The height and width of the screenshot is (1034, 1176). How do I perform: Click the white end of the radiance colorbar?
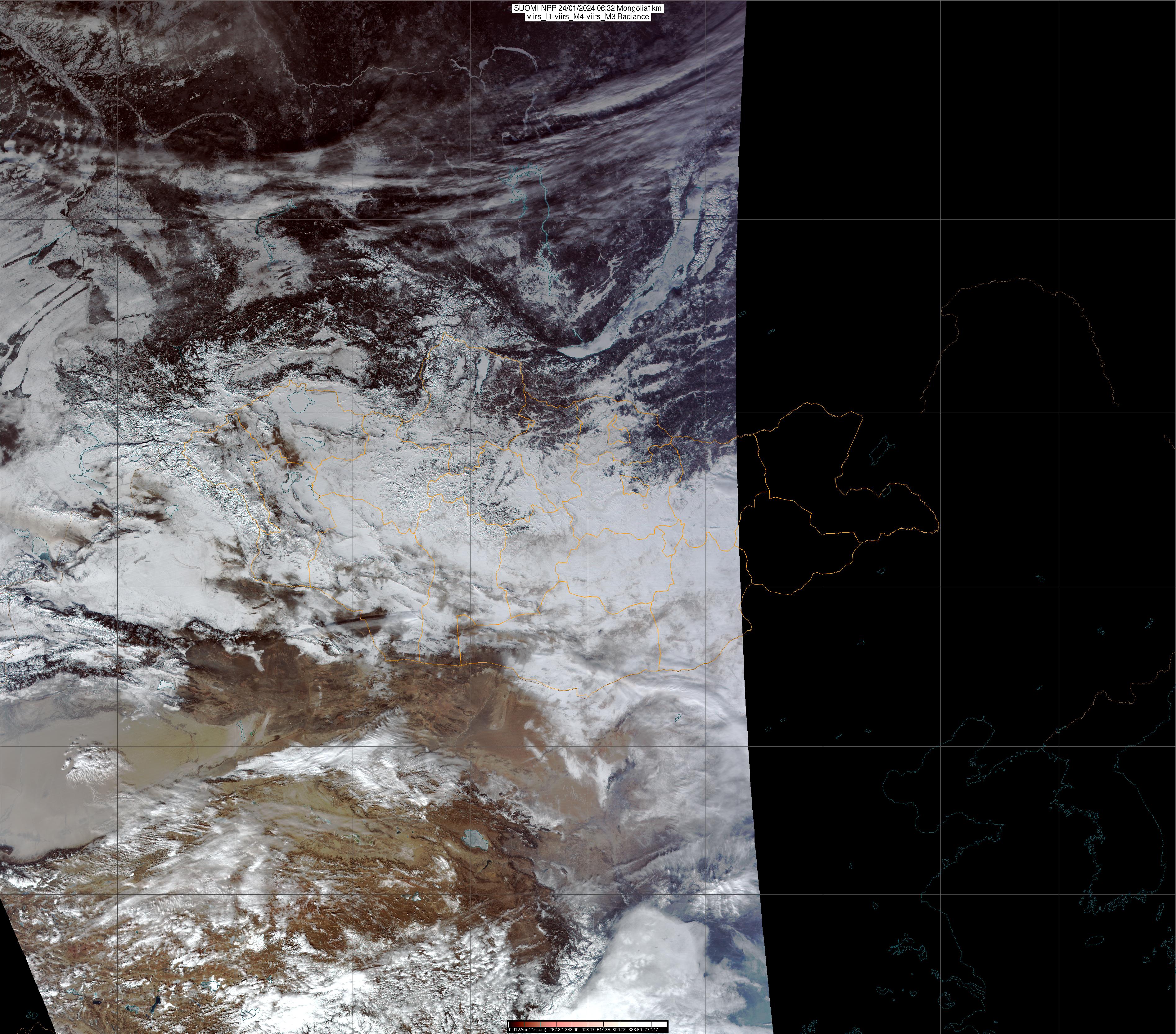pos(659,1024)
